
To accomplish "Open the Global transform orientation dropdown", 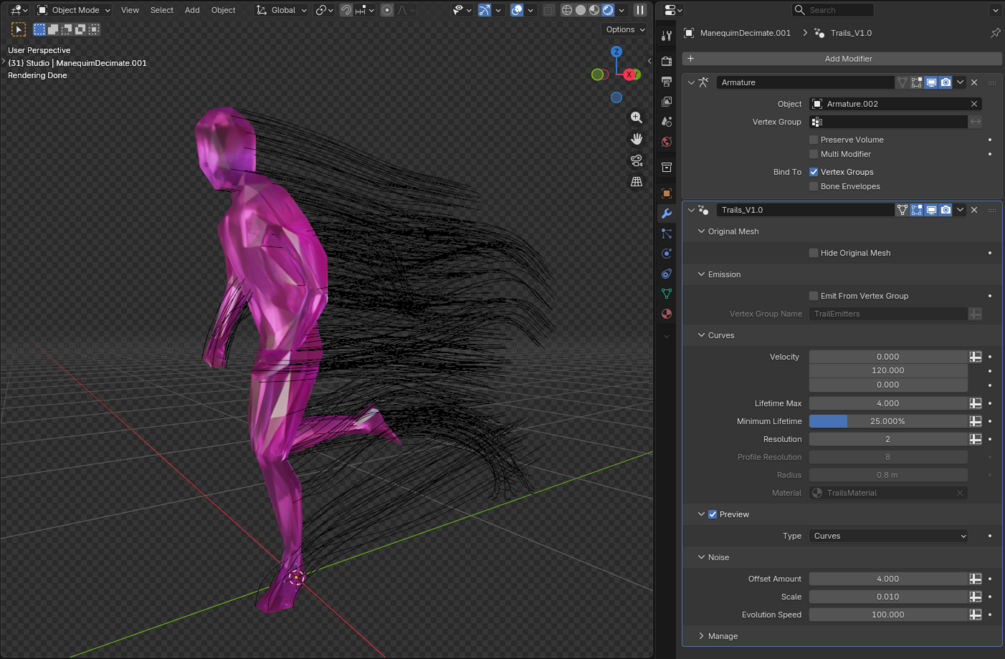I will [282, 10].
